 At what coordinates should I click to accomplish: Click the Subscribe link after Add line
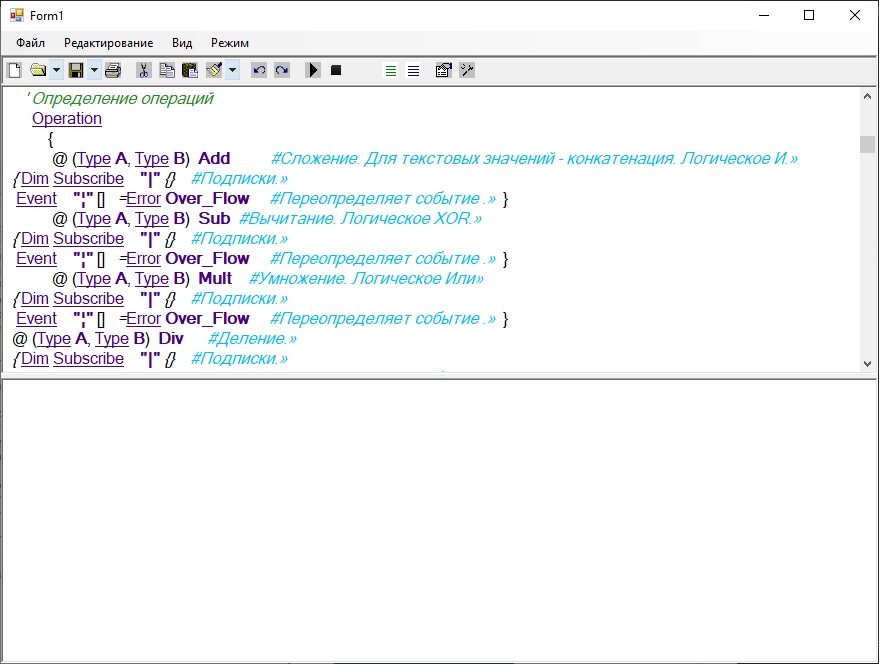pos(88,179)
